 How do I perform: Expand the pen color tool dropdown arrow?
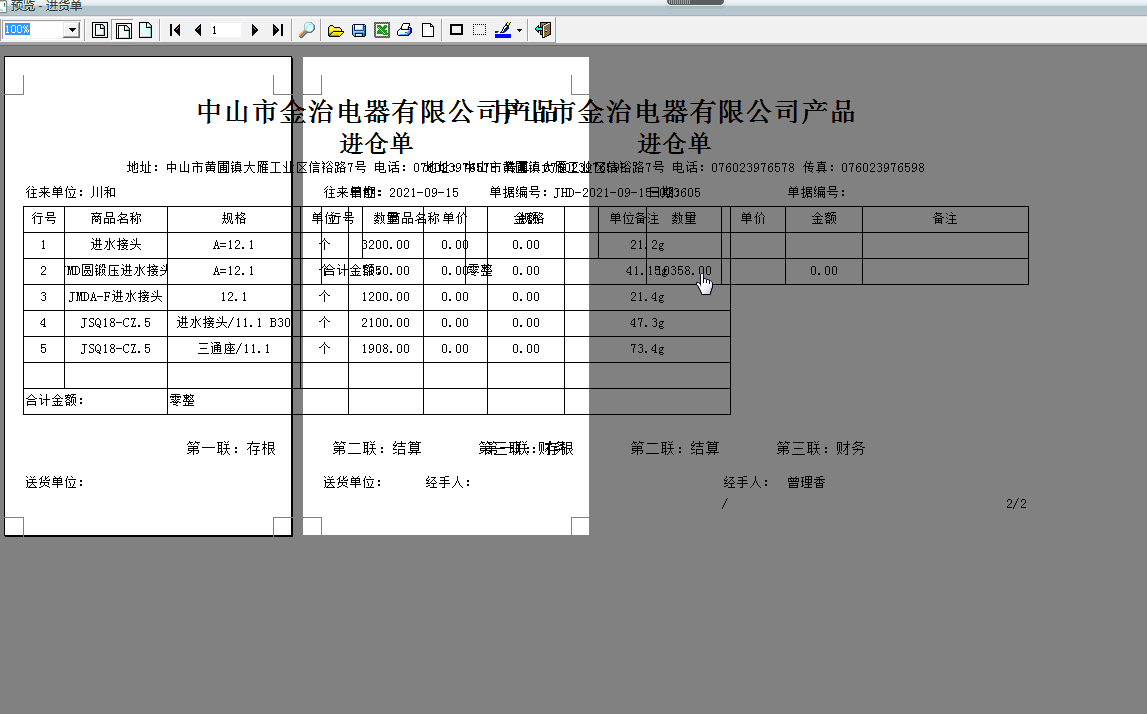click(x=519, y=31)
